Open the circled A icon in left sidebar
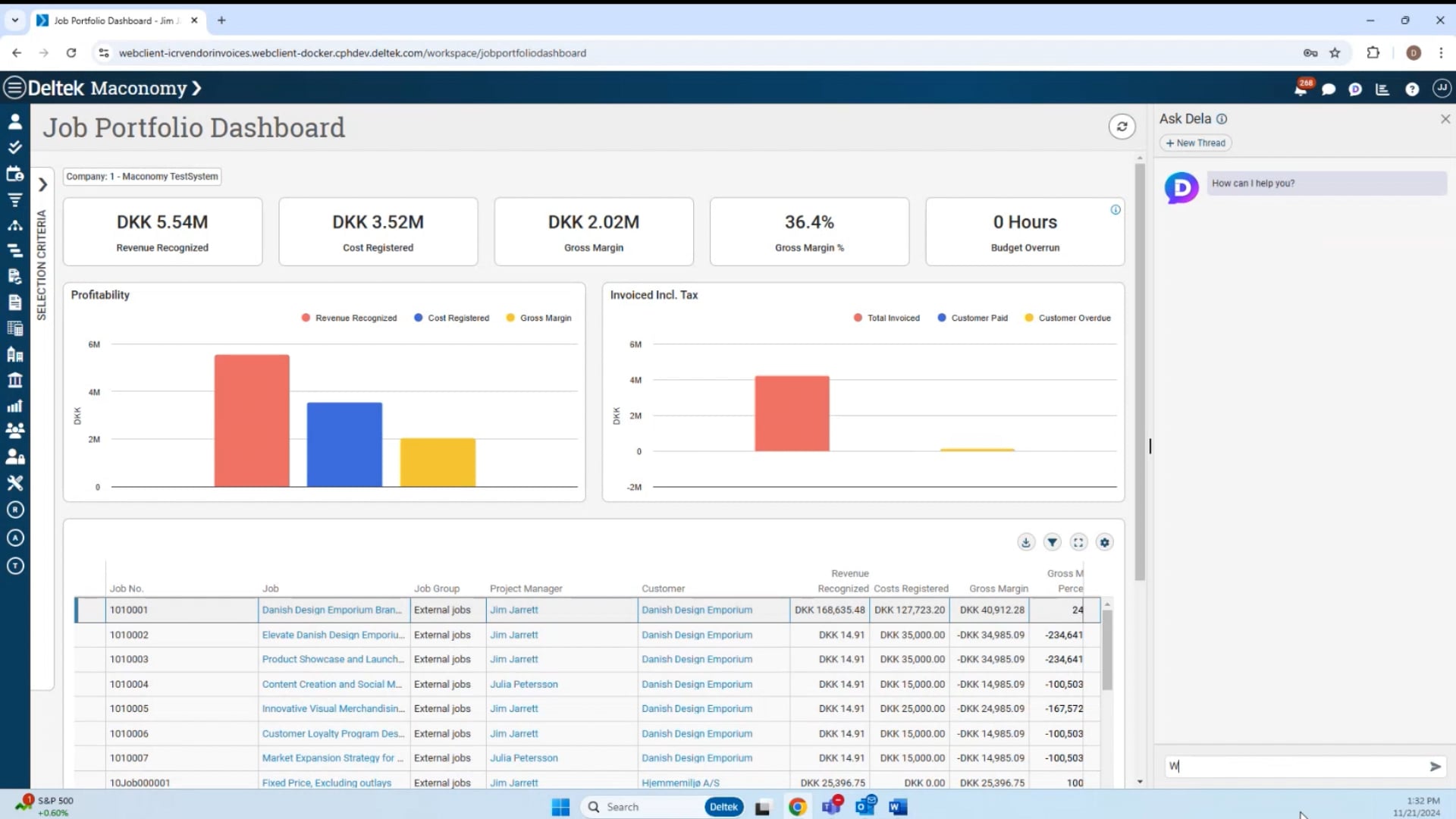 [x=15, y=538]
